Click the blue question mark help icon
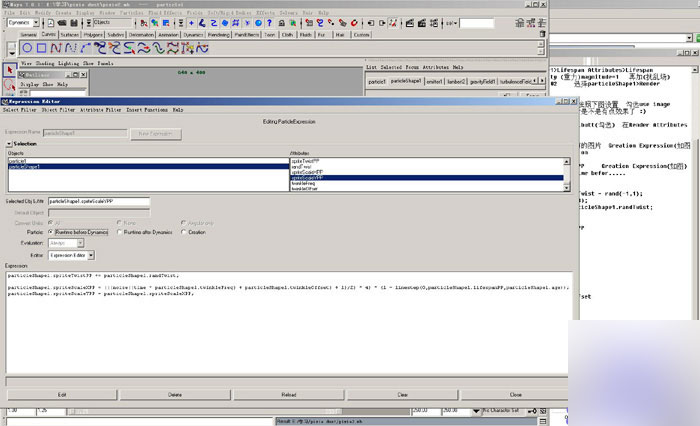The width and height of the screenshot is (700, 426). [269, 23]
